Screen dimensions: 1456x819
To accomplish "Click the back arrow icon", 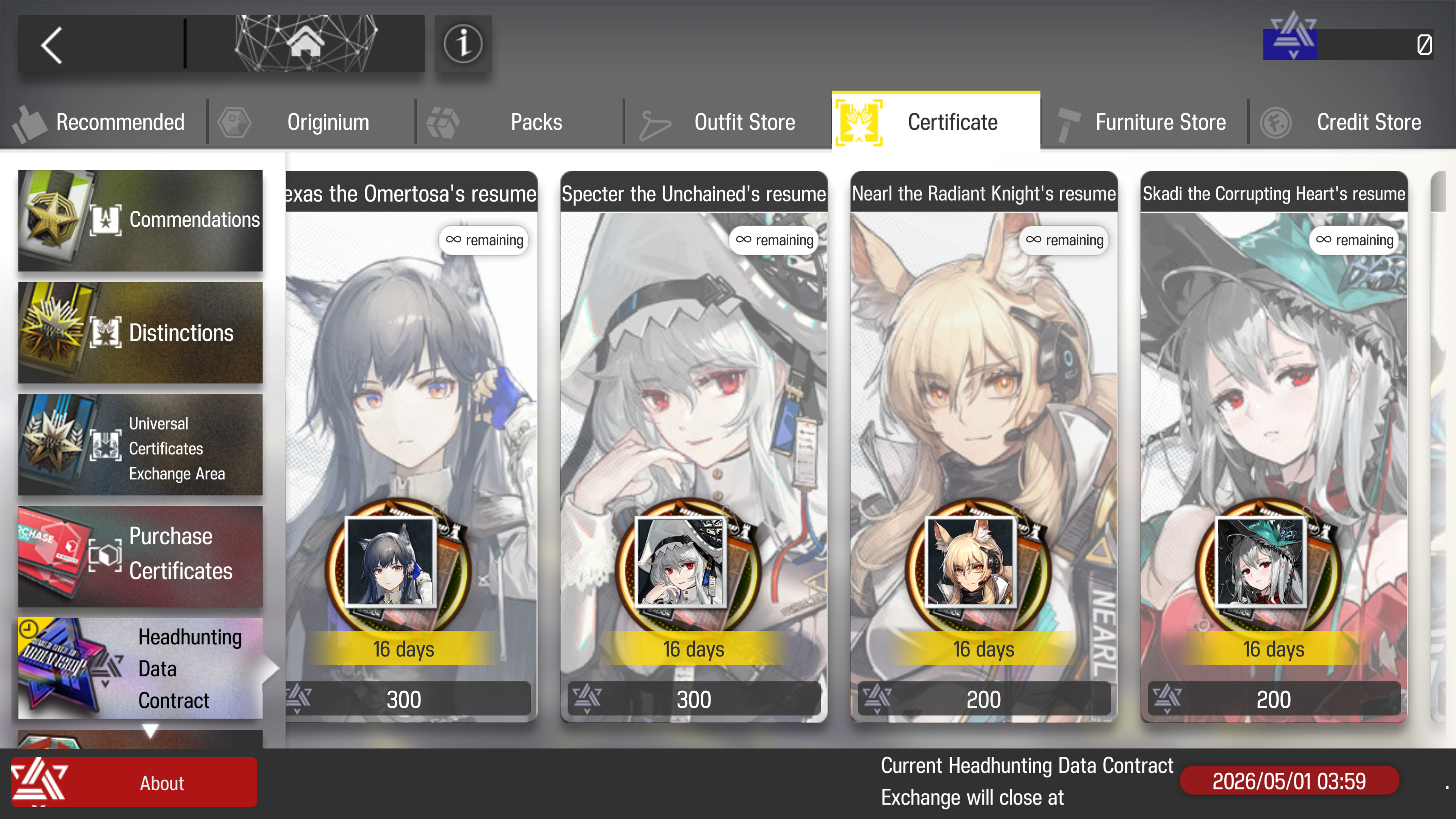I will point(52,45).
